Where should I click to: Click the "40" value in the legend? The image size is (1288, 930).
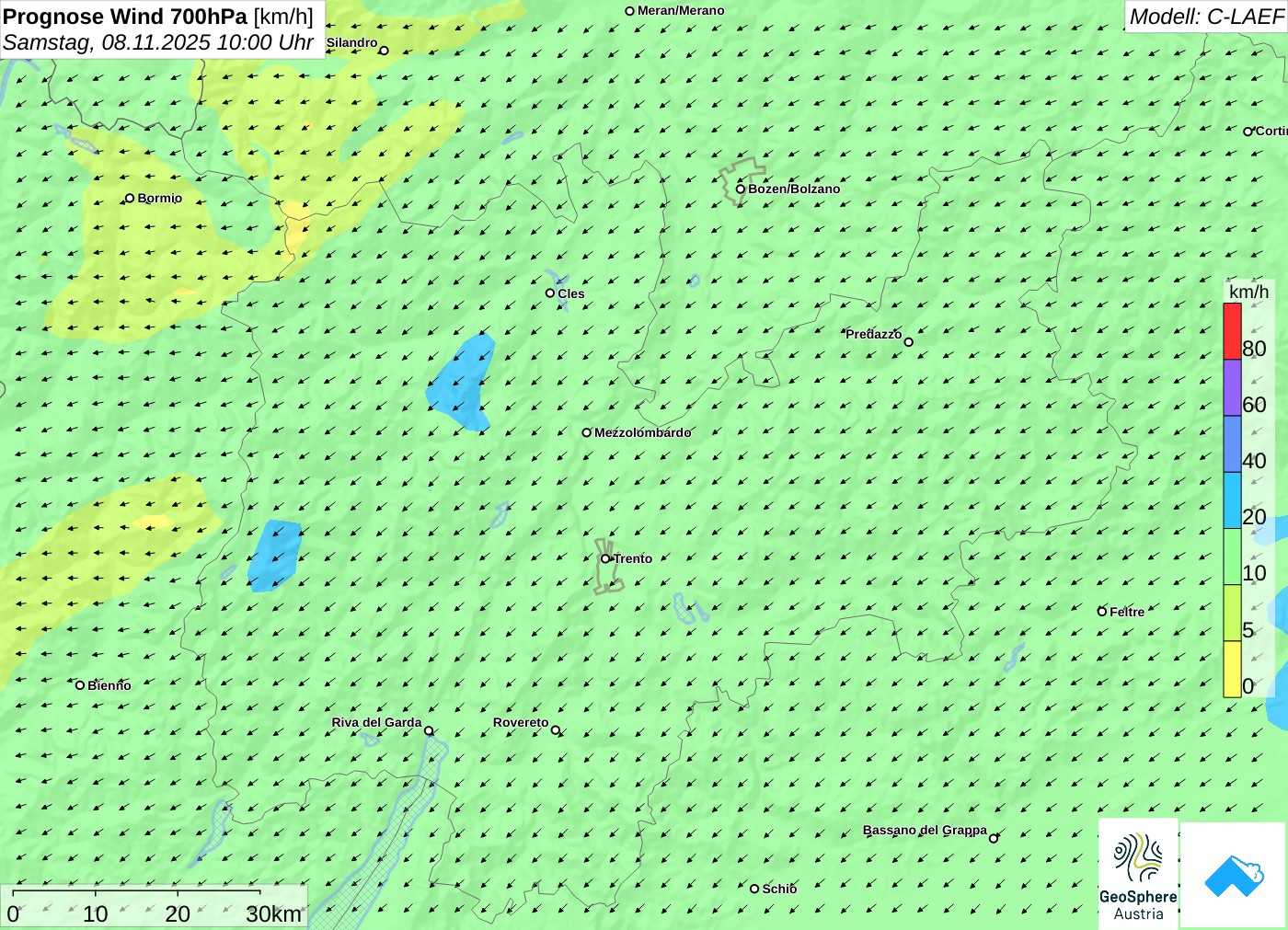[x=1254, y=461]
